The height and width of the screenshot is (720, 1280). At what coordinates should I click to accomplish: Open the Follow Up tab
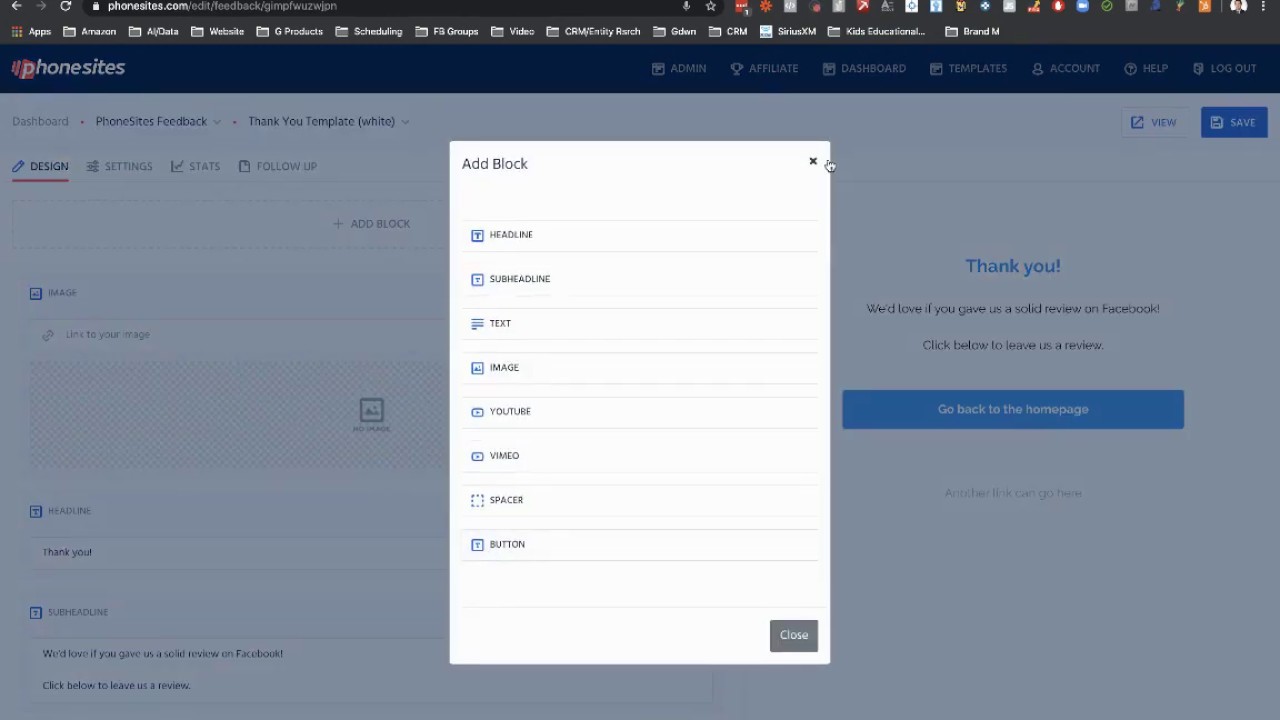pos(277,166)
